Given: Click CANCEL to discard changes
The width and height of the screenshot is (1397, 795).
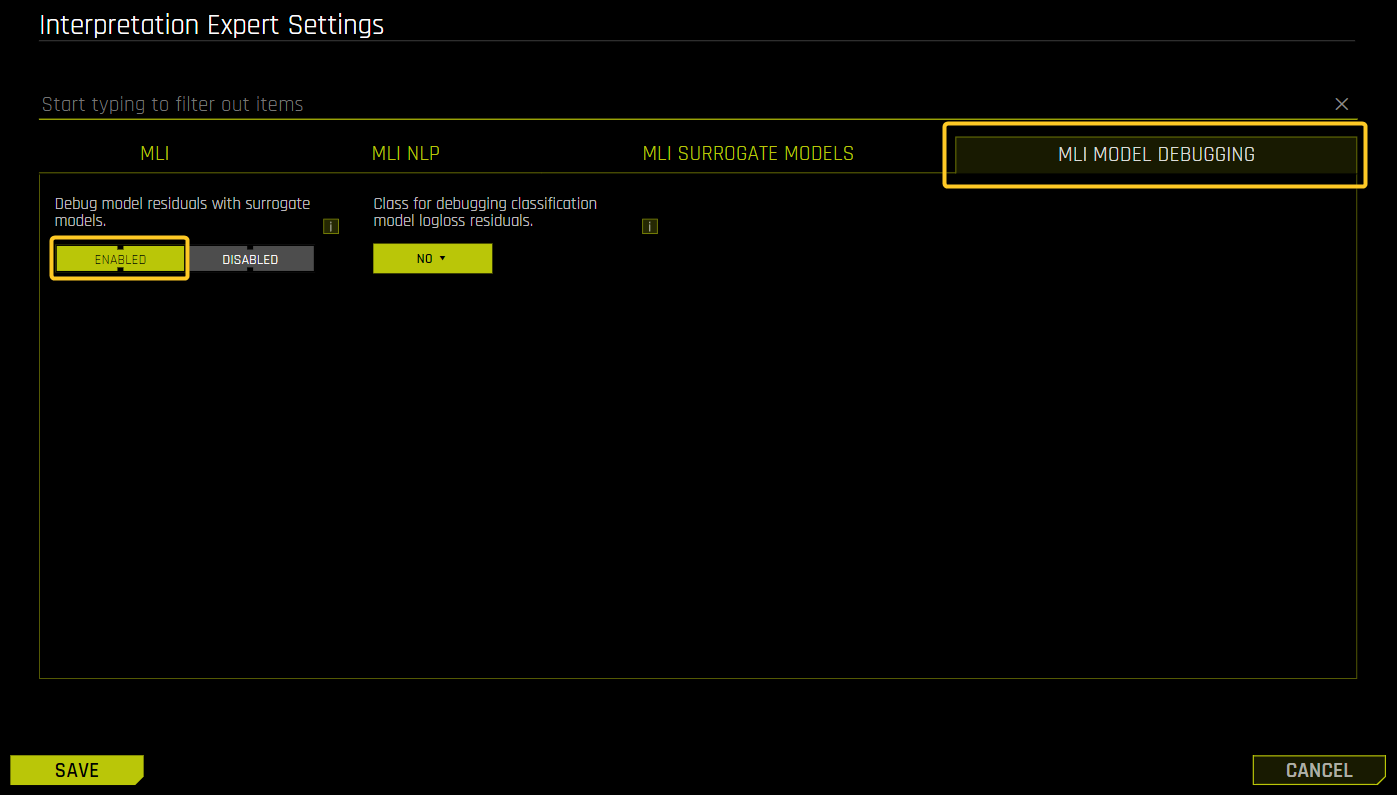Looking at the screenshot, I should point(1318,770).
